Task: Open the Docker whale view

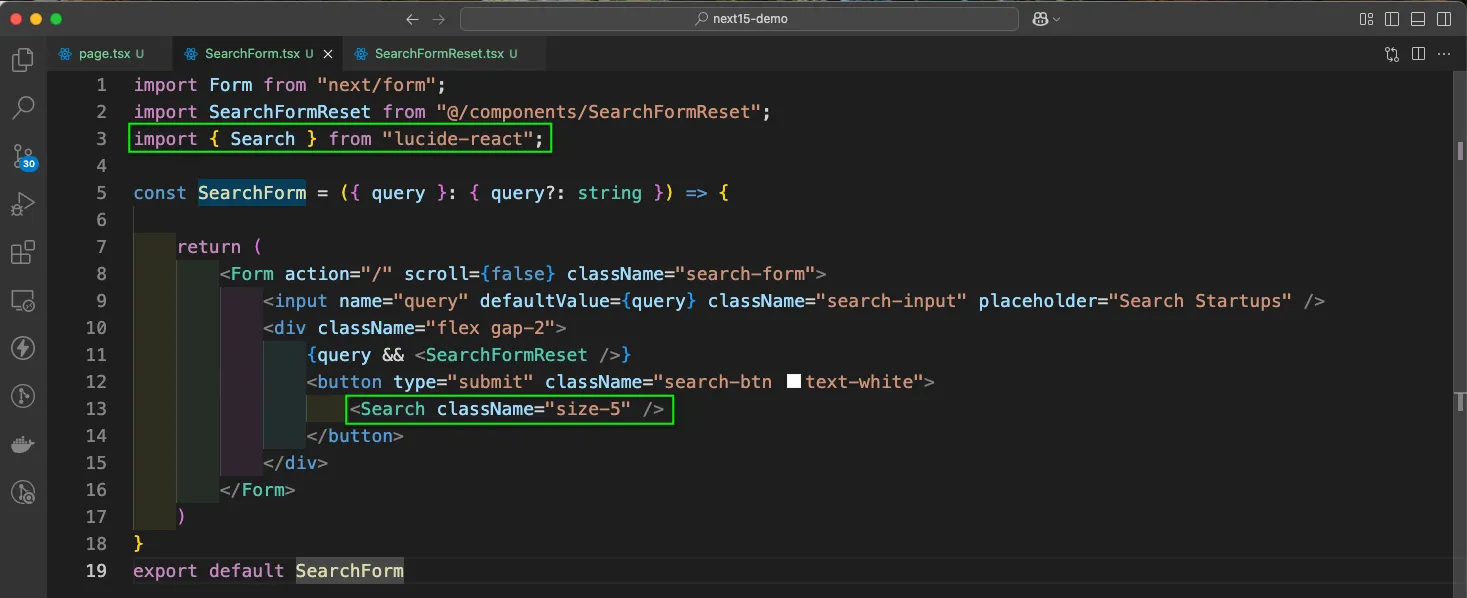Action: [22, 444]
